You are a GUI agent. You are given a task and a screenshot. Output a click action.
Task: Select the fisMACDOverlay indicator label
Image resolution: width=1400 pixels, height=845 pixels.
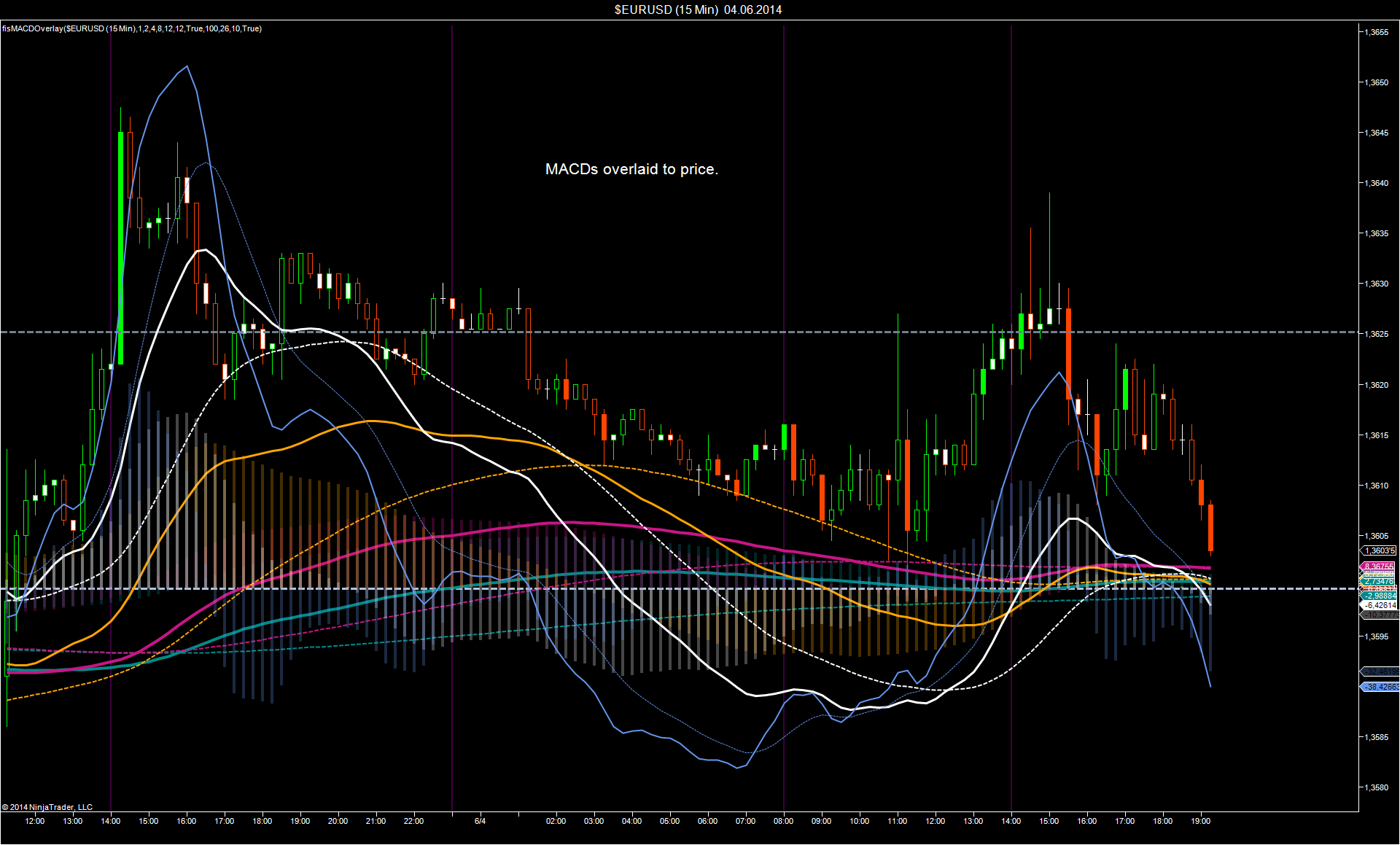coord(132,28)
